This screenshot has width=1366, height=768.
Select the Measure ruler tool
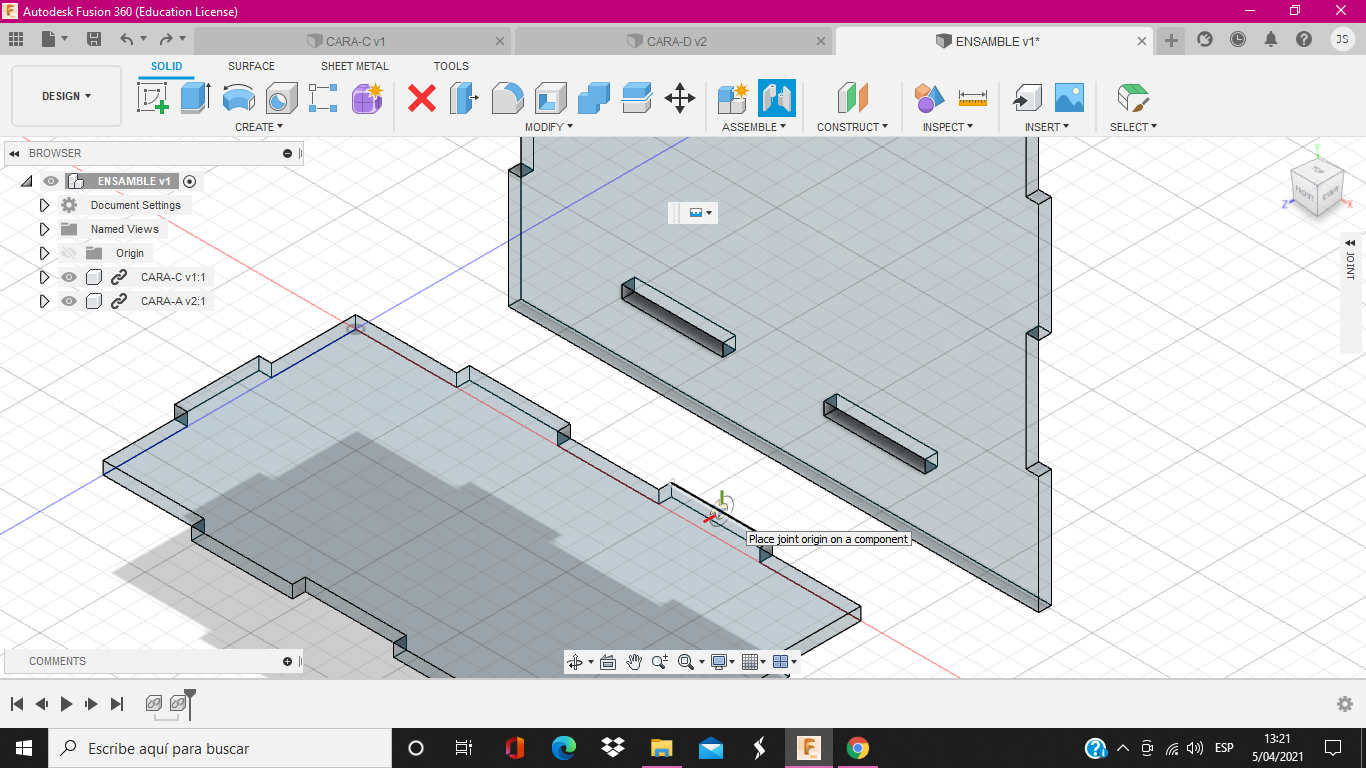[972, 98]
